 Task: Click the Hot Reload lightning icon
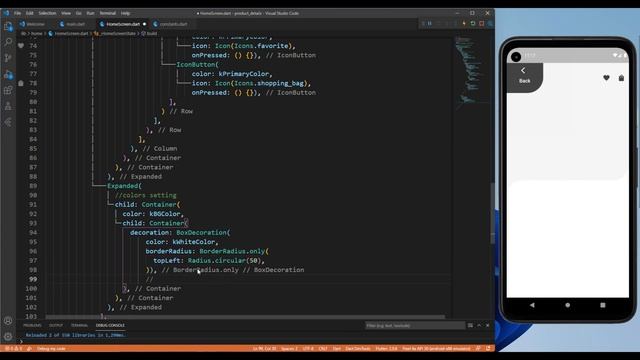tap(464, 24)
